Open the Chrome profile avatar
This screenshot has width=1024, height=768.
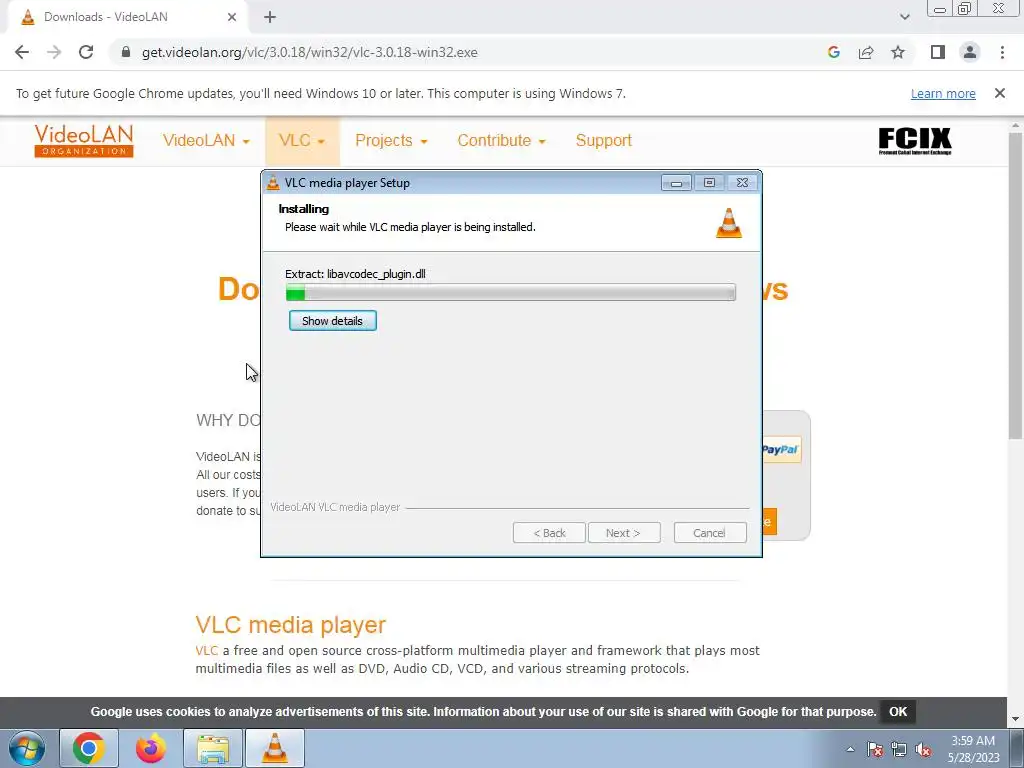click(x=970, y=52)
